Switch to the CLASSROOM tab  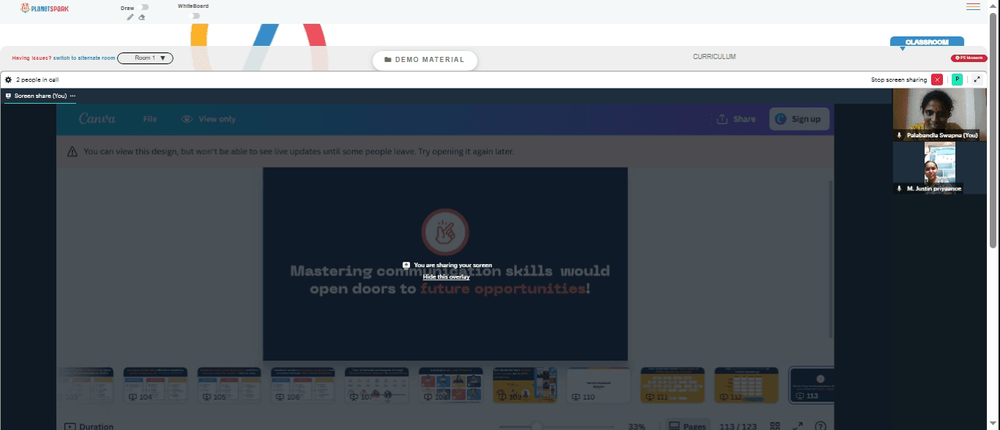927,42
